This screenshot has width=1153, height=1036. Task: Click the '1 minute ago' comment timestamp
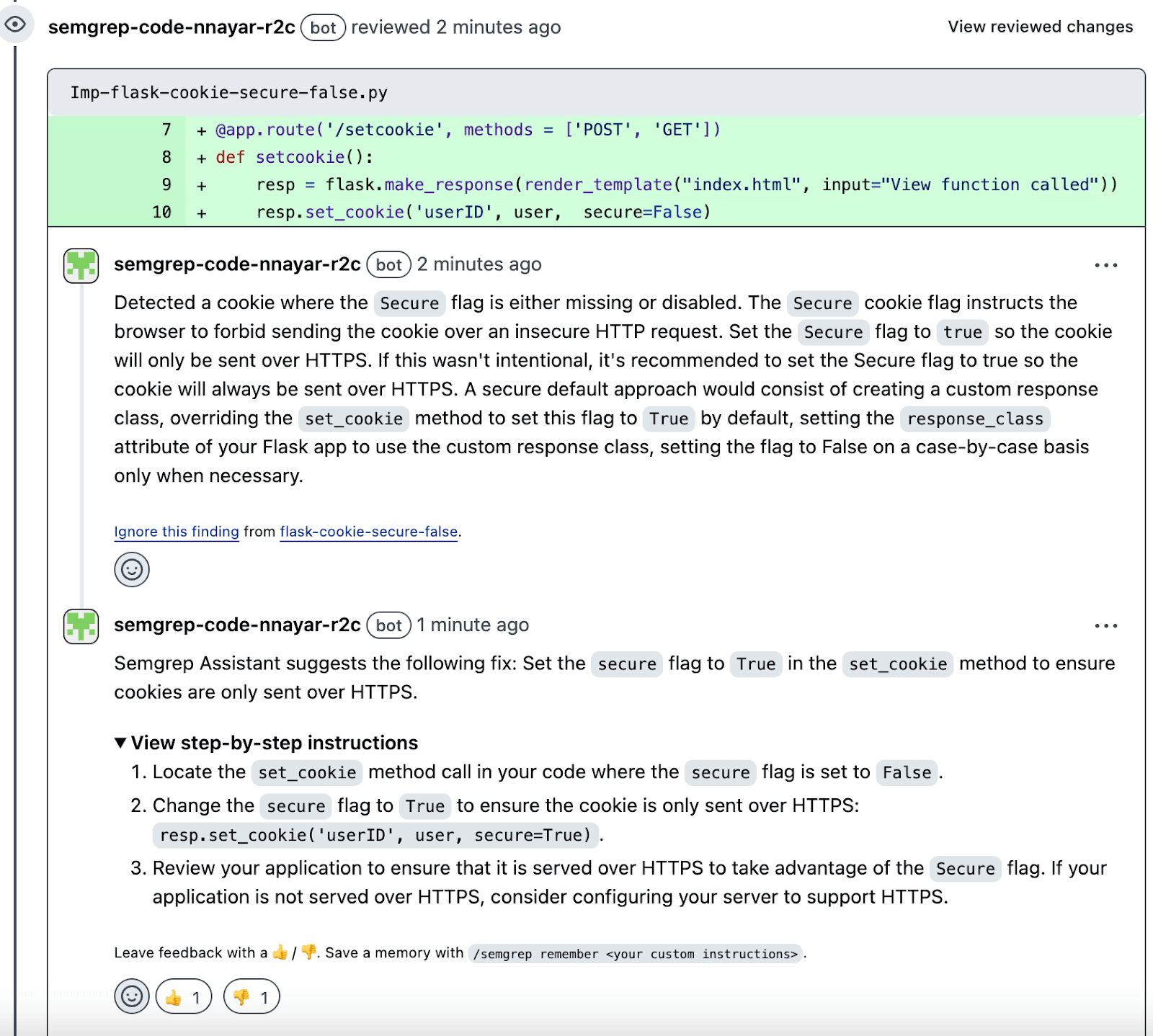coord(473,625)
